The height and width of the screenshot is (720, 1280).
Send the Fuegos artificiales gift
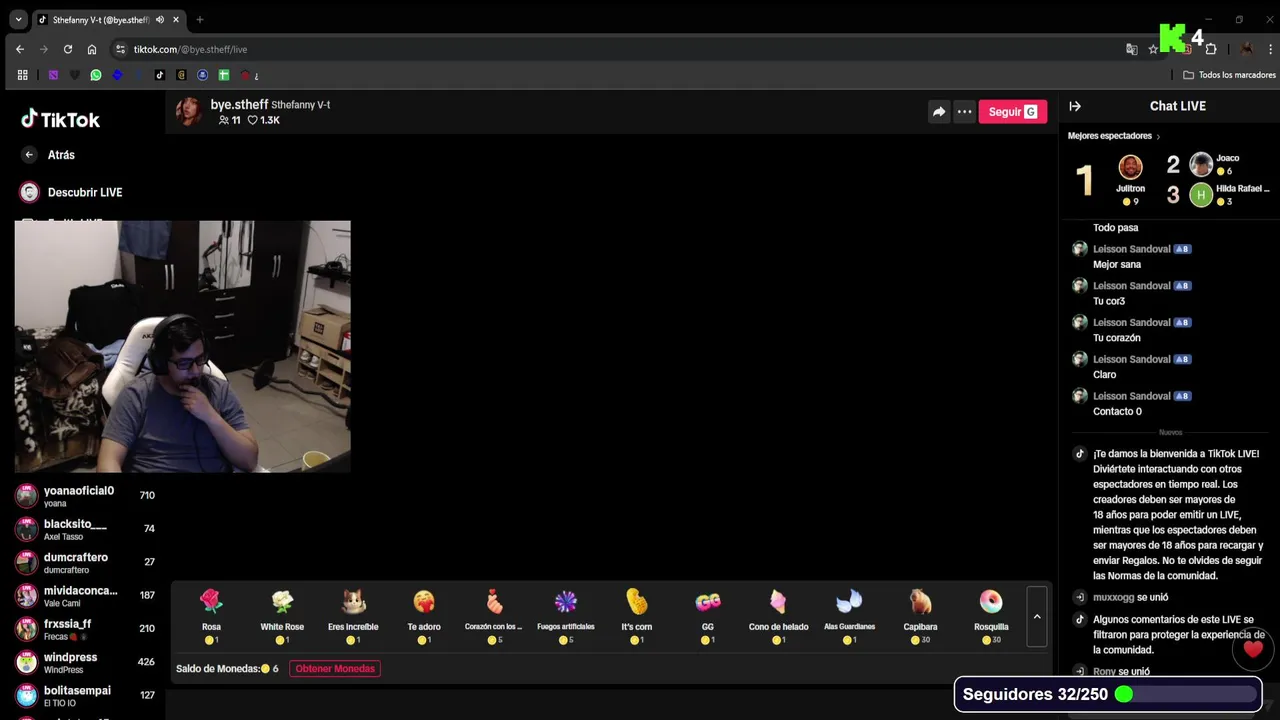tap(566, 616)
